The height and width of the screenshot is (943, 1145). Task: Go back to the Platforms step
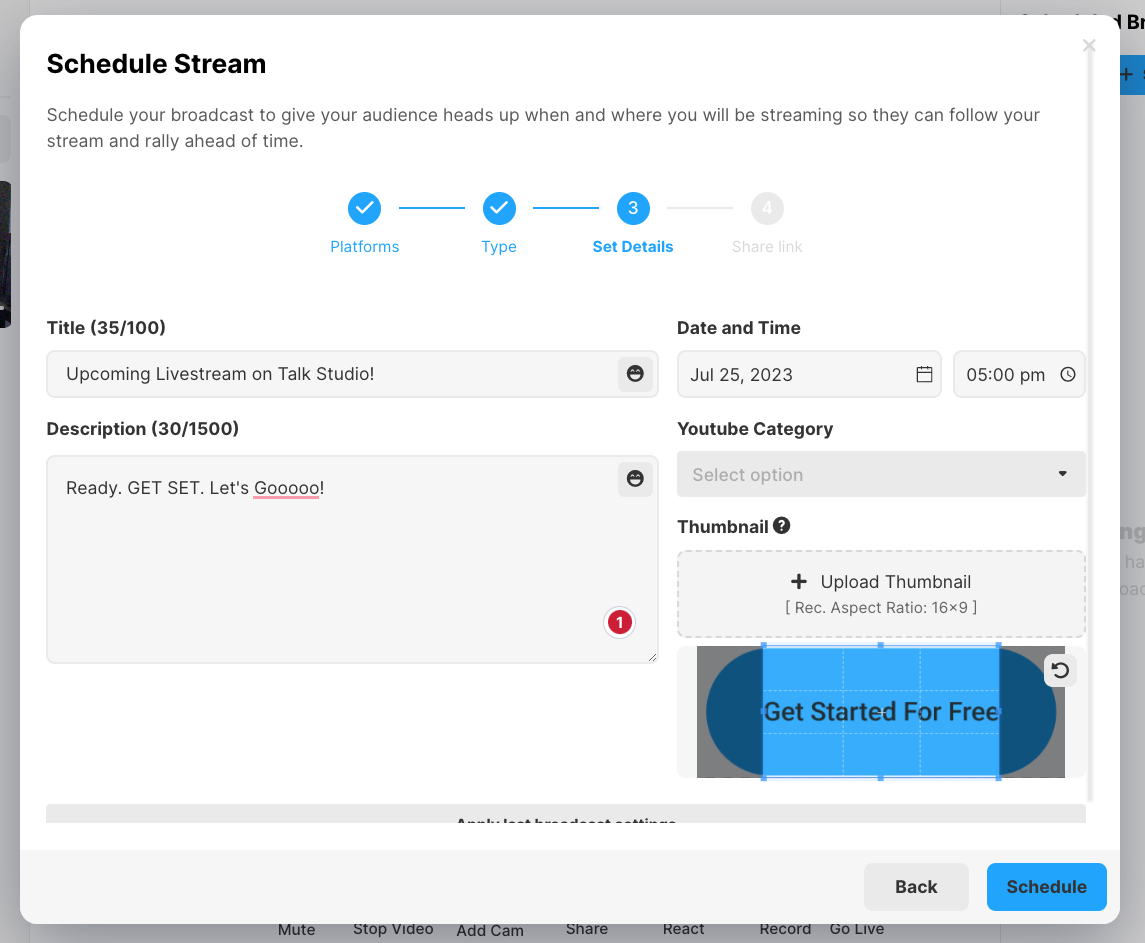(x=364, y=208)
